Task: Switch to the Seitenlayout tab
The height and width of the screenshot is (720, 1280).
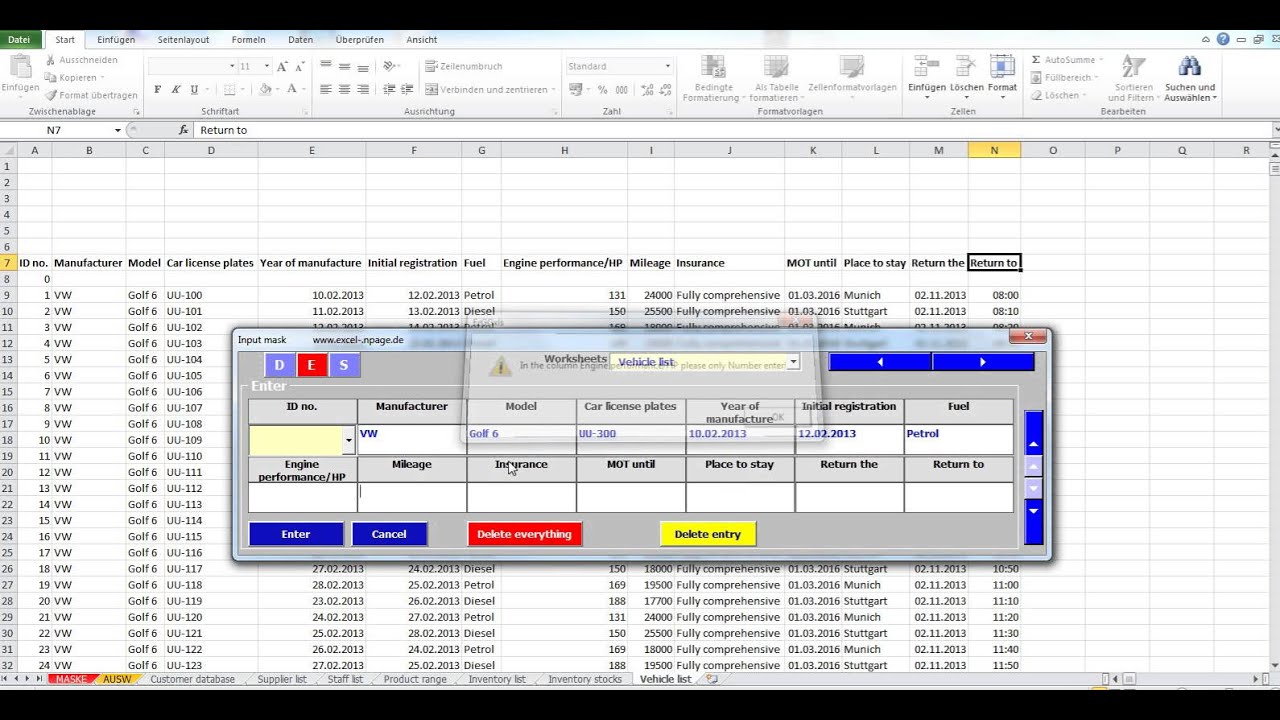Action: [x=183, y=40]
